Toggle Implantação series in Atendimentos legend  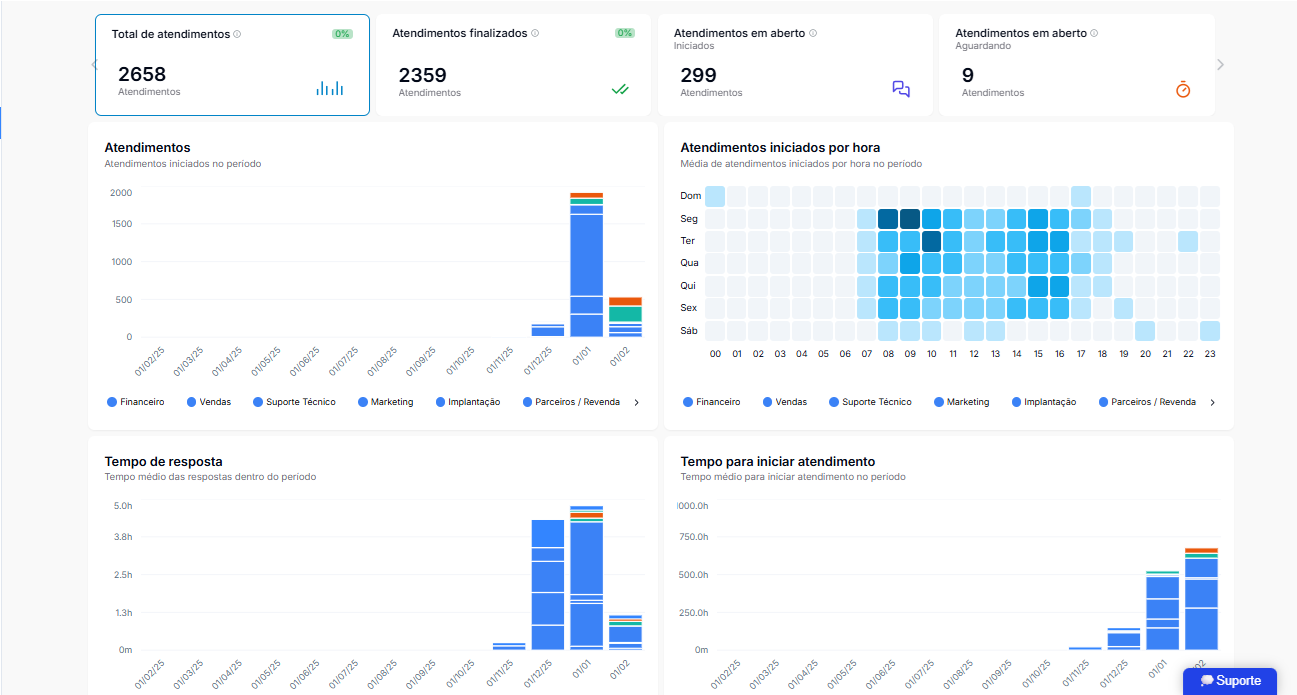467,402
